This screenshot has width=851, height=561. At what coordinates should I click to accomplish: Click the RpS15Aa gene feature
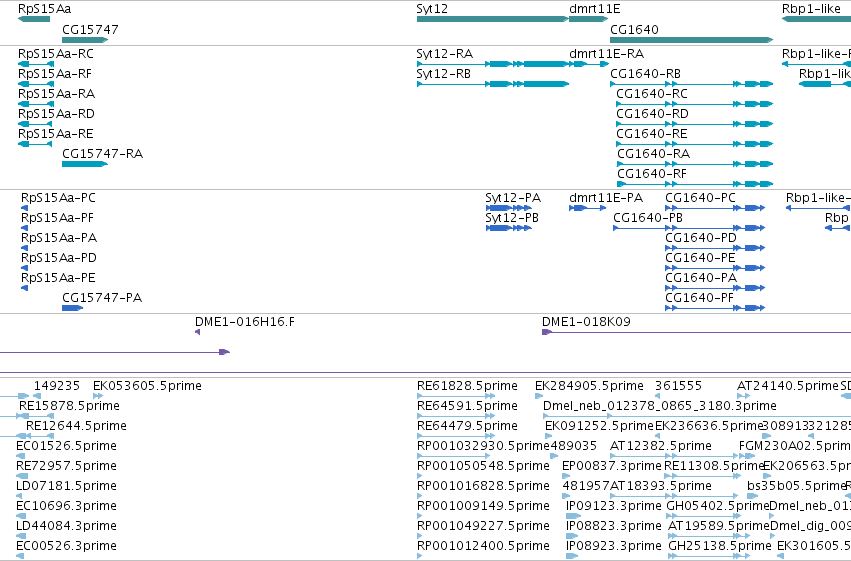click(34, 19)
